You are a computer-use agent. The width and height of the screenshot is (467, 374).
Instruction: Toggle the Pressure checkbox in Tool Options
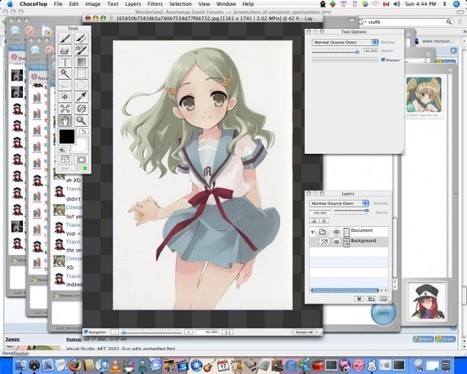pos(383,60)
